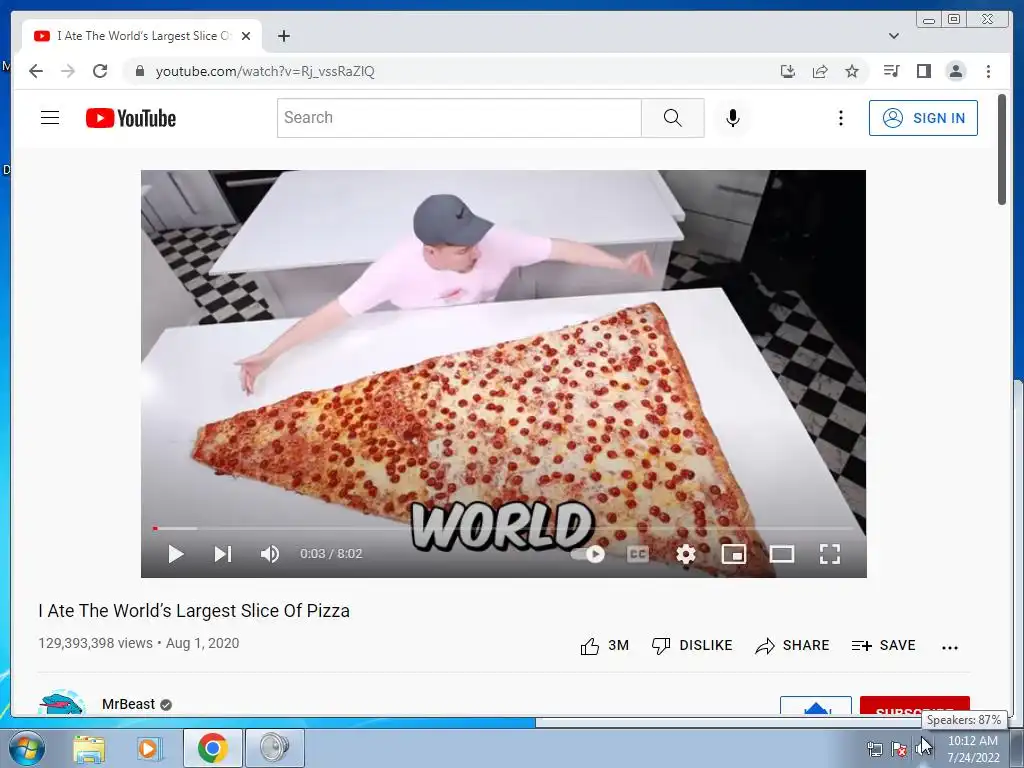Enter full screen mode

(x=829, y=554)
